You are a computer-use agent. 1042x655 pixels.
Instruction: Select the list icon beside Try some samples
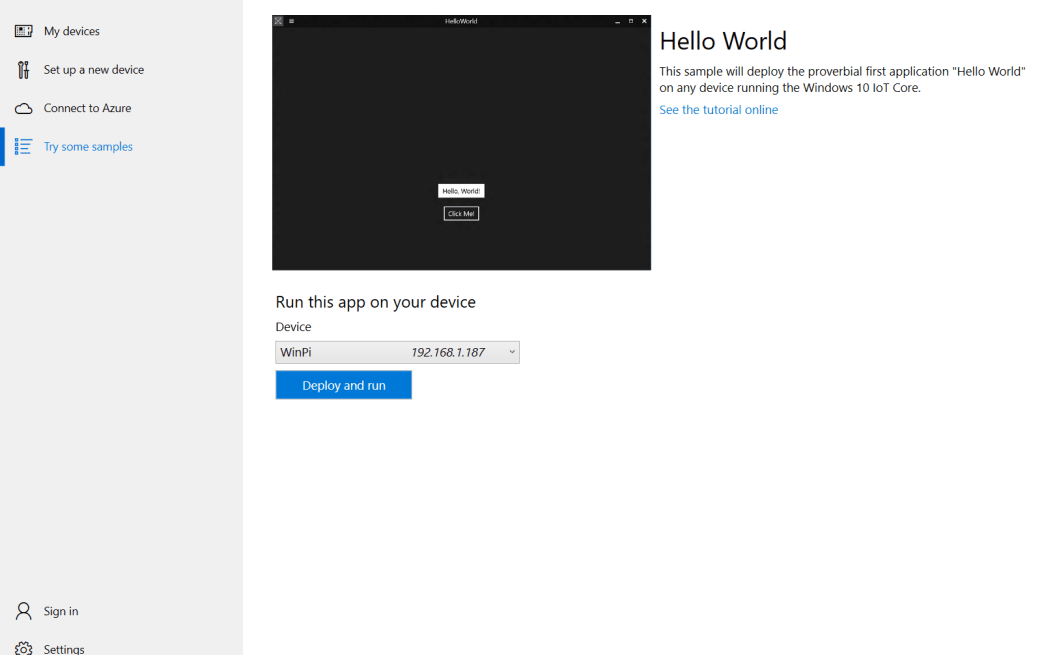coord(23,146)
